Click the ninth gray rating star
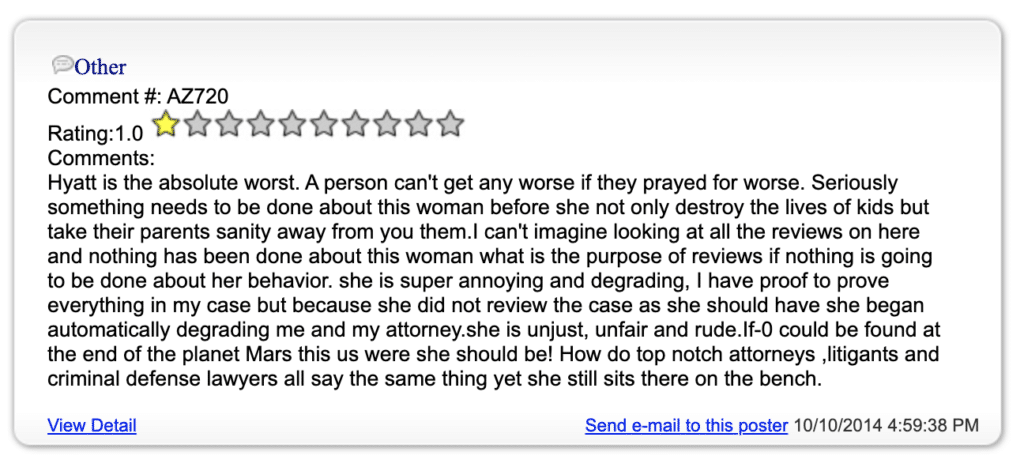The image size is (1024, 471). 419,123
